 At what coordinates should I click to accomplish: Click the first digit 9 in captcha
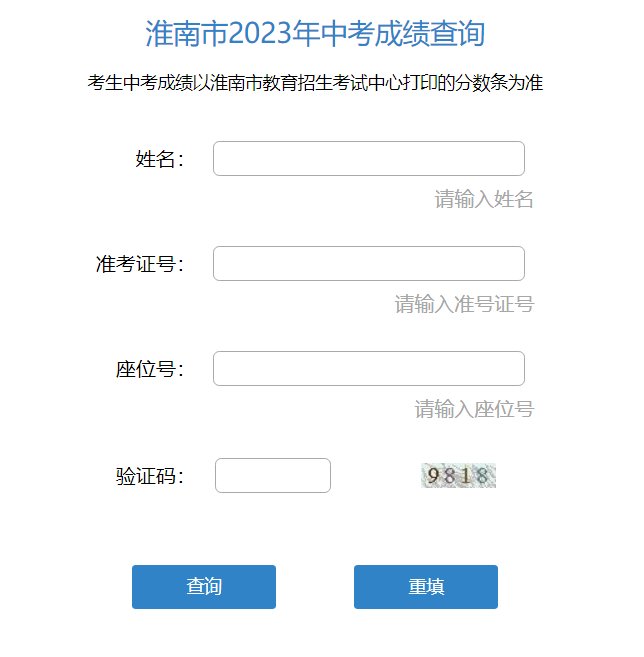[433, 476]
